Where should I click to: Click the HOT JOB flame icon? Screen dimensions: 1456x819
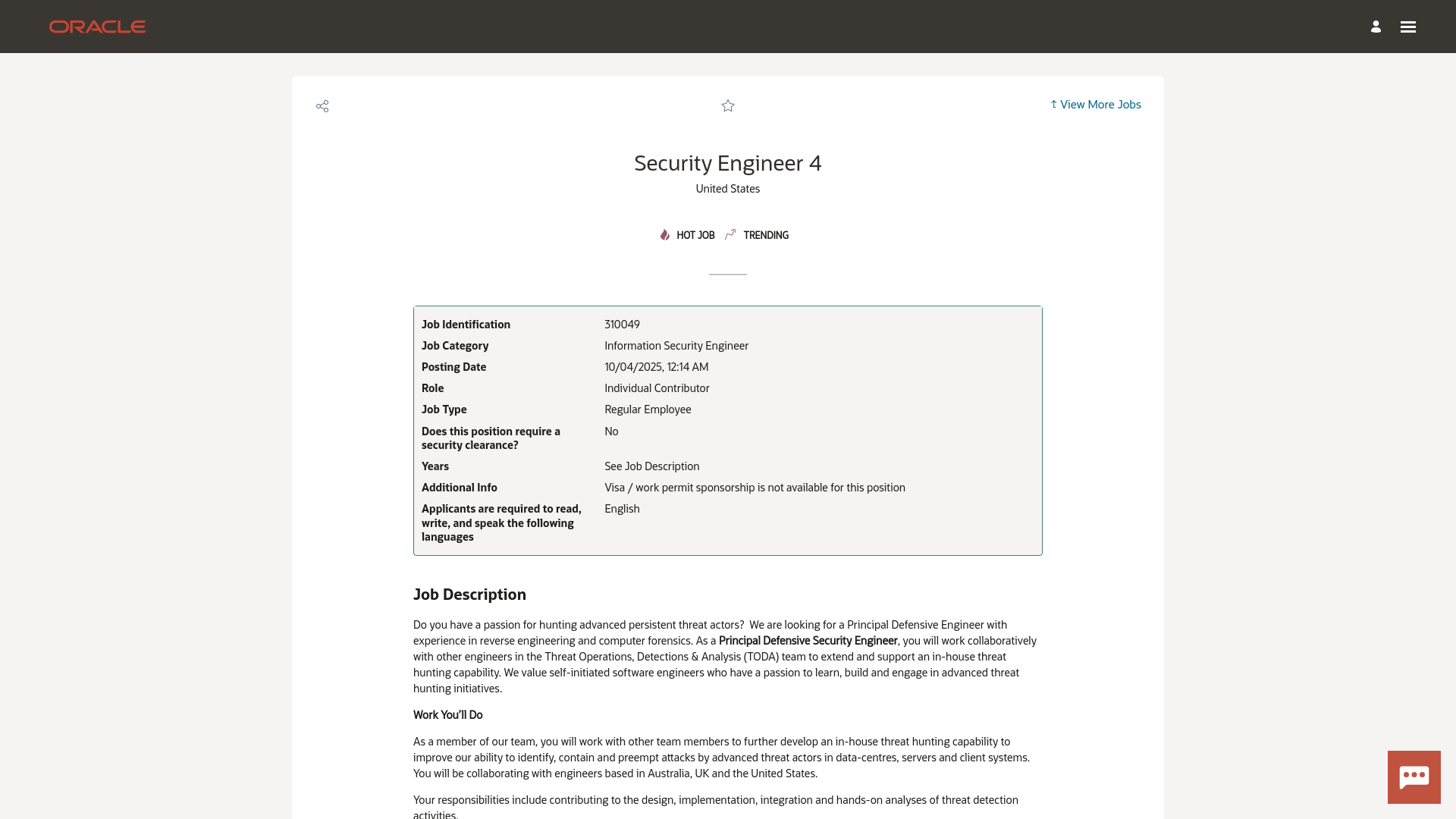[664, 235]
